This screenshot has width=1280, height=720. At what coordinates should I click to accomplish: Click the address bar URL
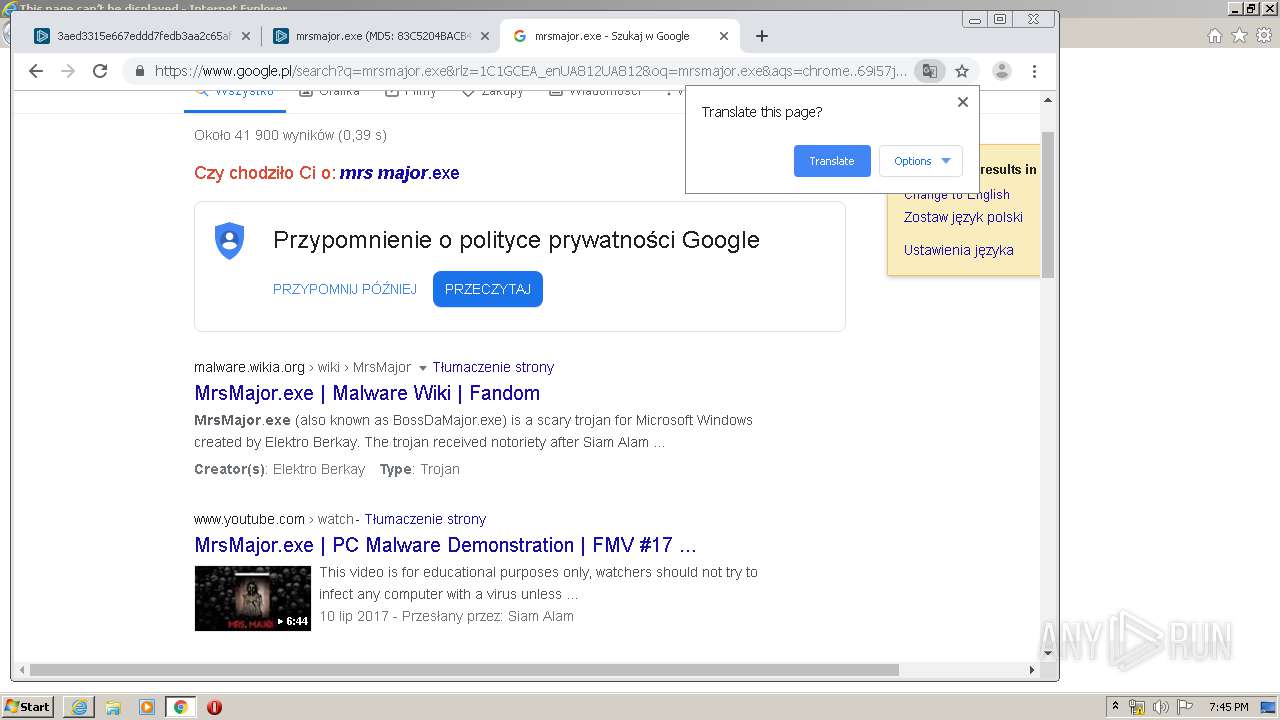(530, 71)
